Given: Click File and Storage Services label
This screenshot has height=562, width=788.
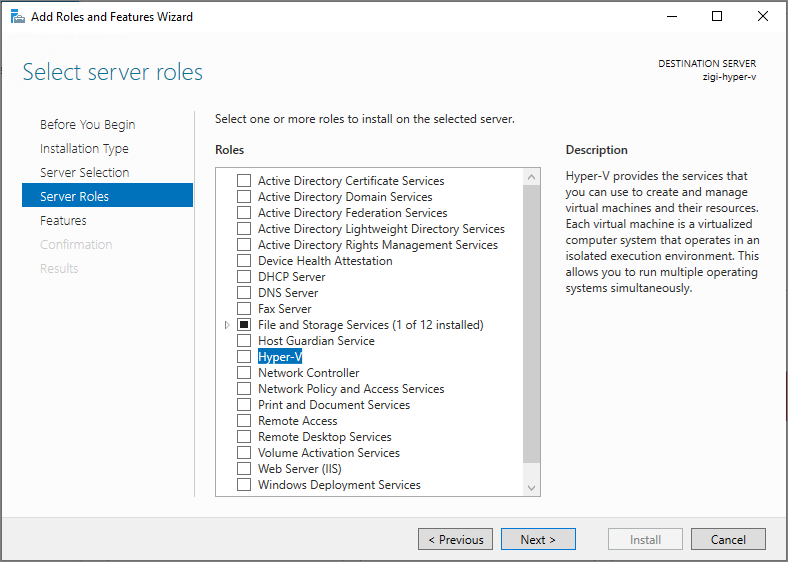Looking at the screenshot, I should [370, 325].
